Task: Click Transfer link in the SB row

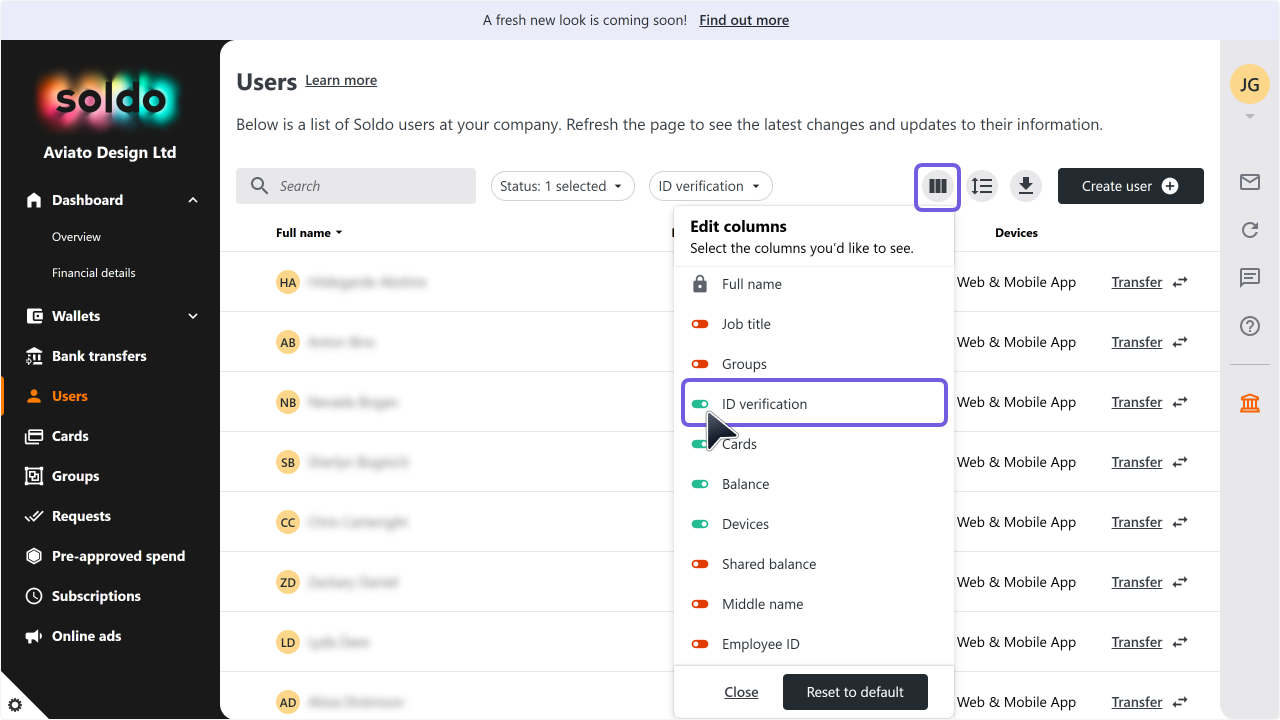Action: pyautogui.click(x=1137, y=462)
